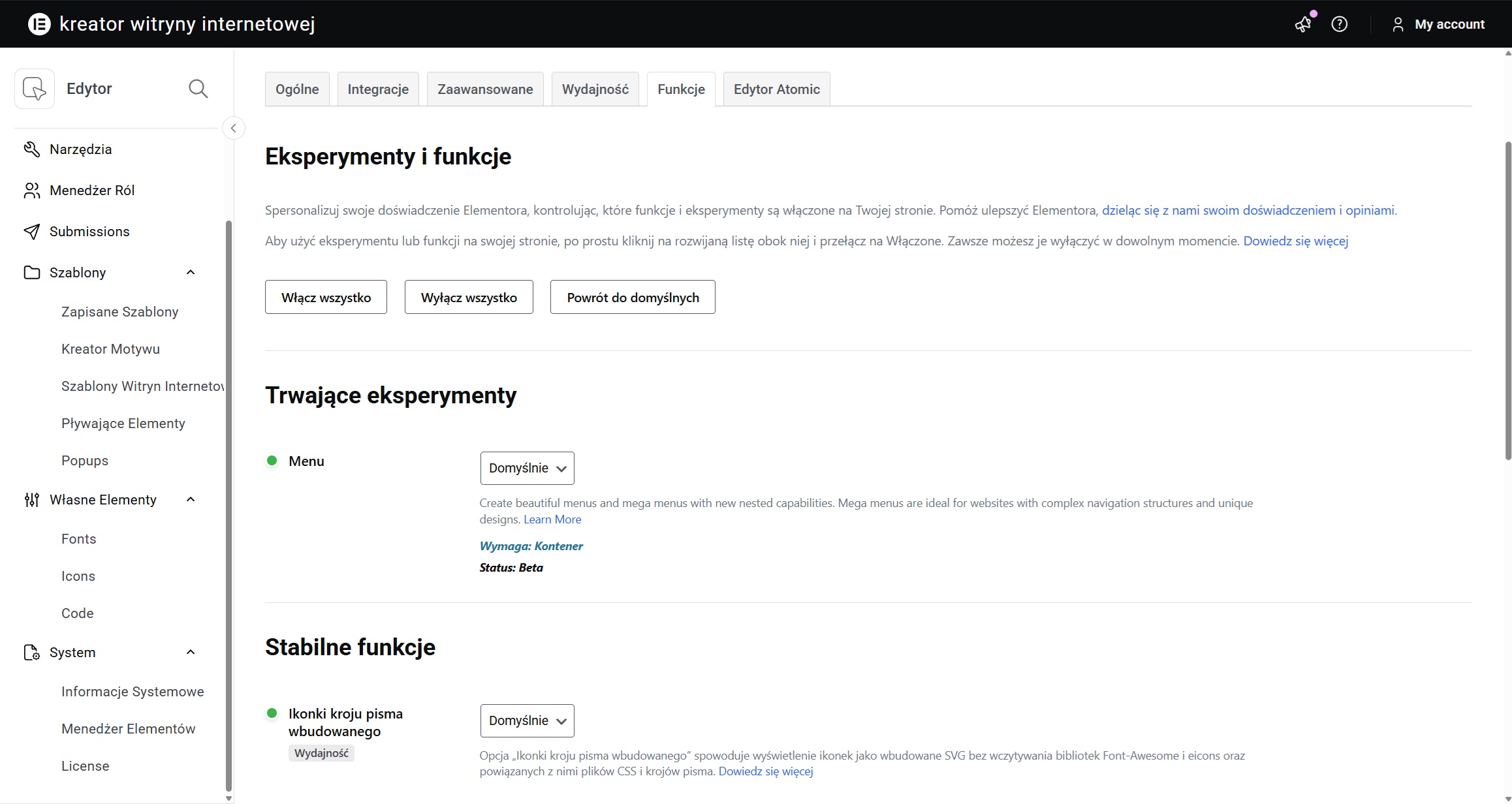
Task: Open Learn More link for Menu
Action: 552,519
